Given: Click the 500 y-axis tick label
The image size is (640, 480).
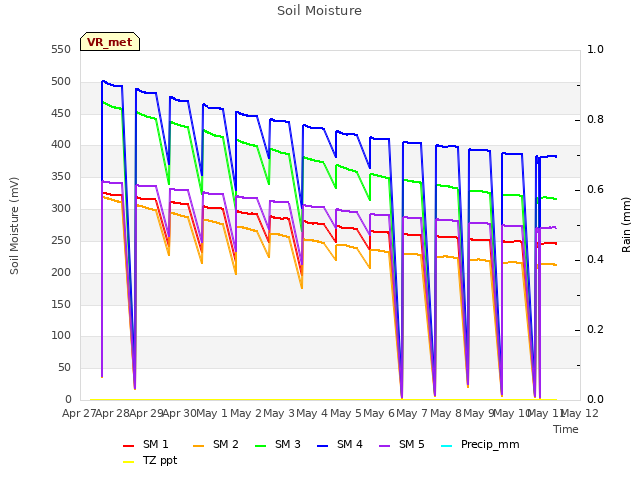Looking at the screenshot, I should click(61, 82).
